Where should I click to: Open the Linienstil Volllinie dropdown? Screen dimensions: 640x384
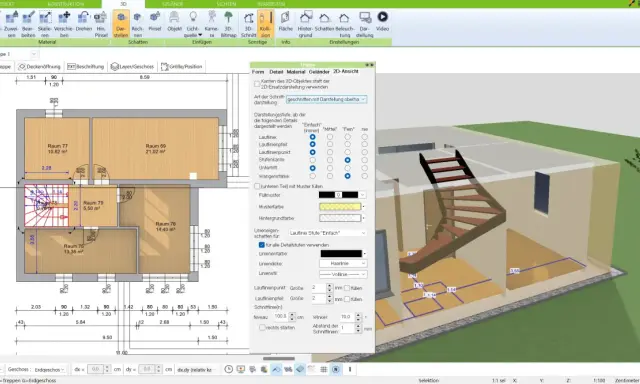343,274
